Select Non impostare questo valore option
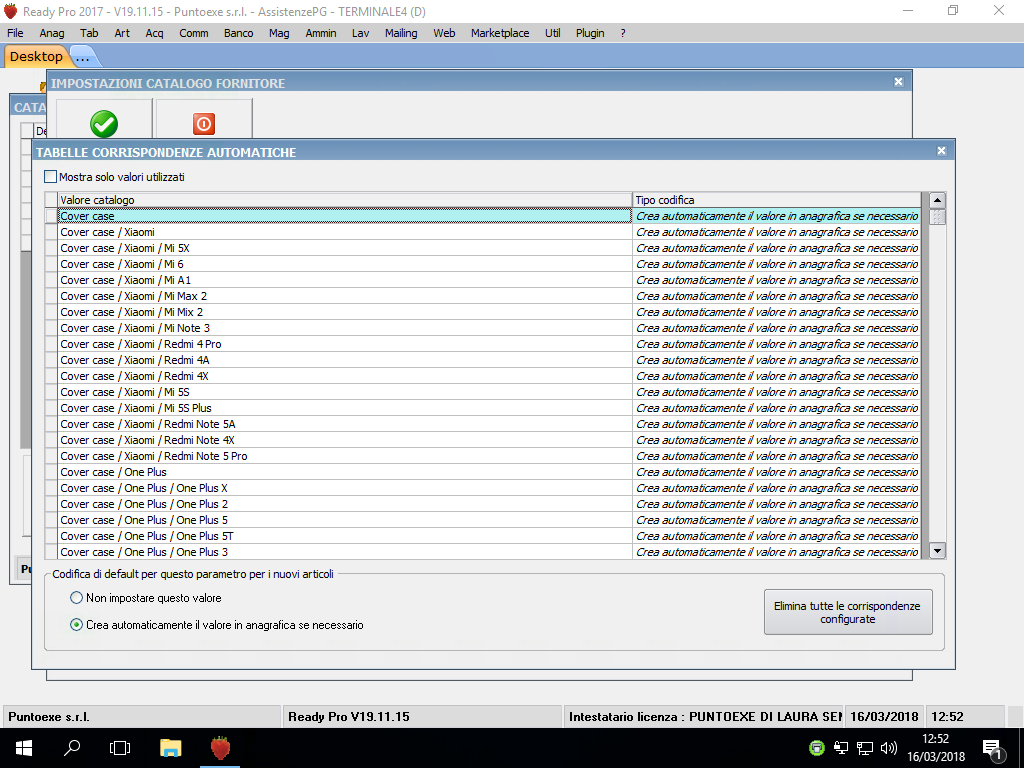The height and width of the screenshot is (768, 1024). [x=76, y=598]
